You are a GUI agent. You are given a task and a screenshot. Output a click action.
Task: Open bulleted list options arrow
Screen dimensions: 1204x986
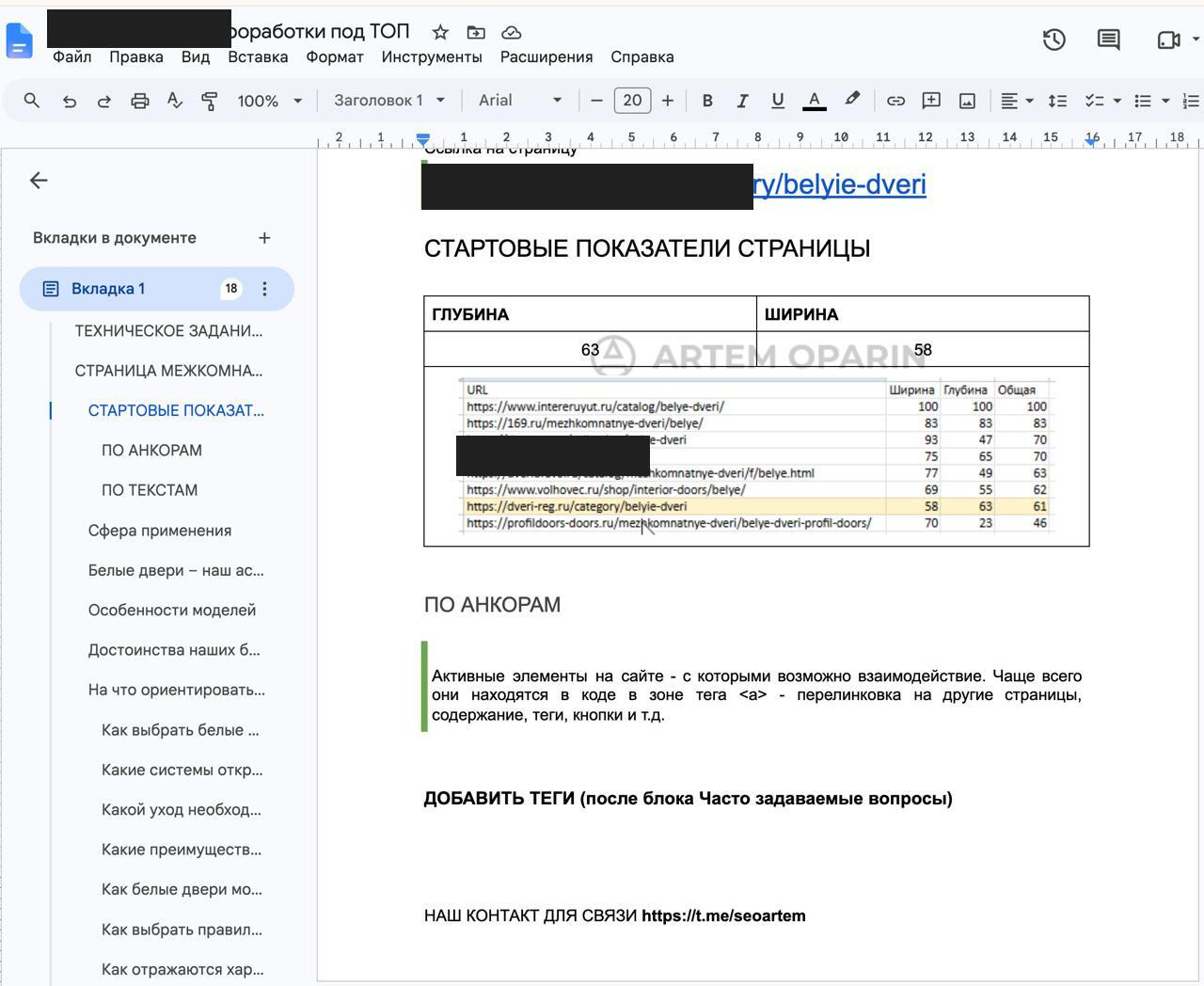[x=1165, y=101]
